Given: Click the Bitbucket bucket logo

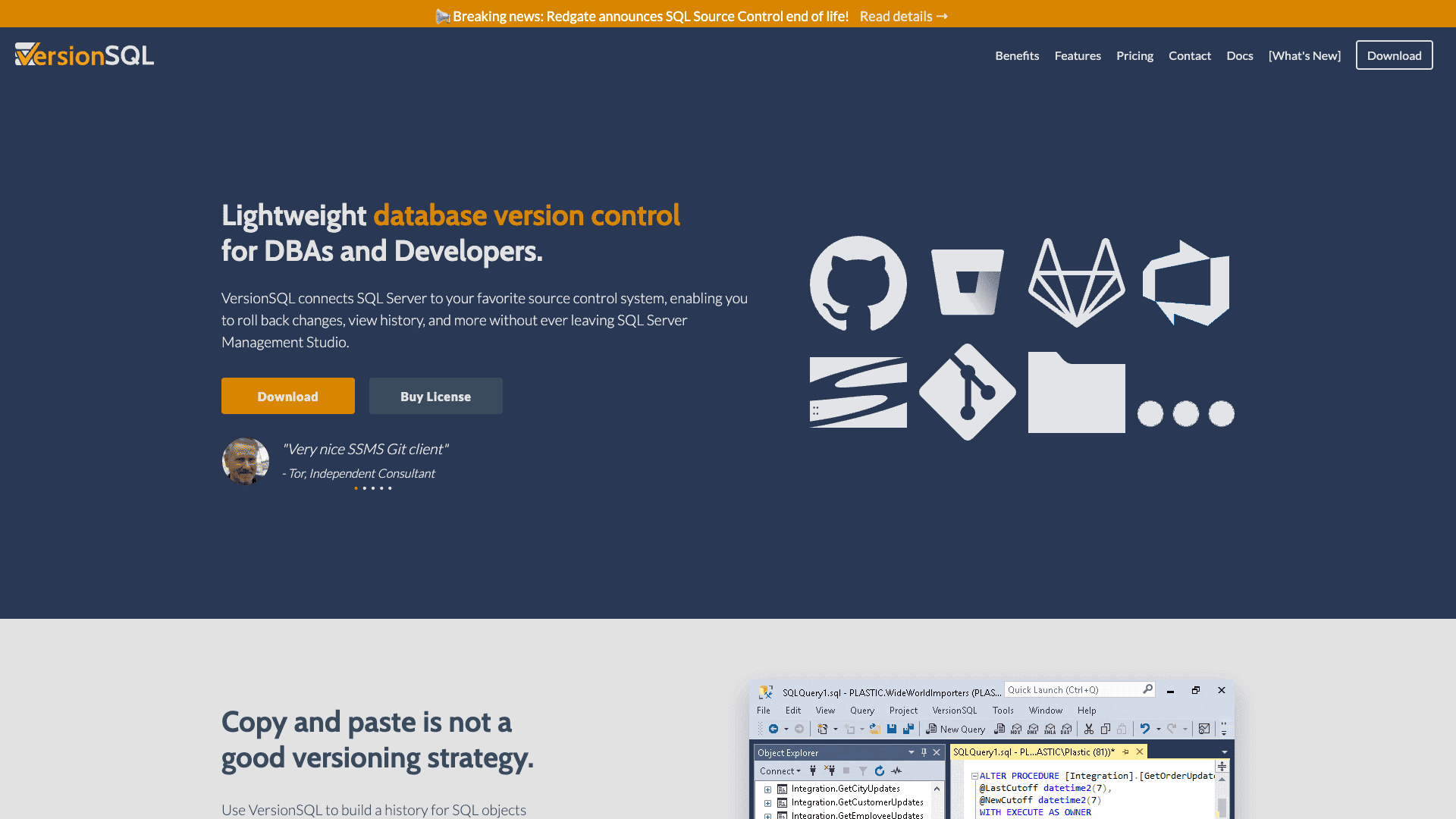Looking at the screenshot, I should (x=968, y=282).
